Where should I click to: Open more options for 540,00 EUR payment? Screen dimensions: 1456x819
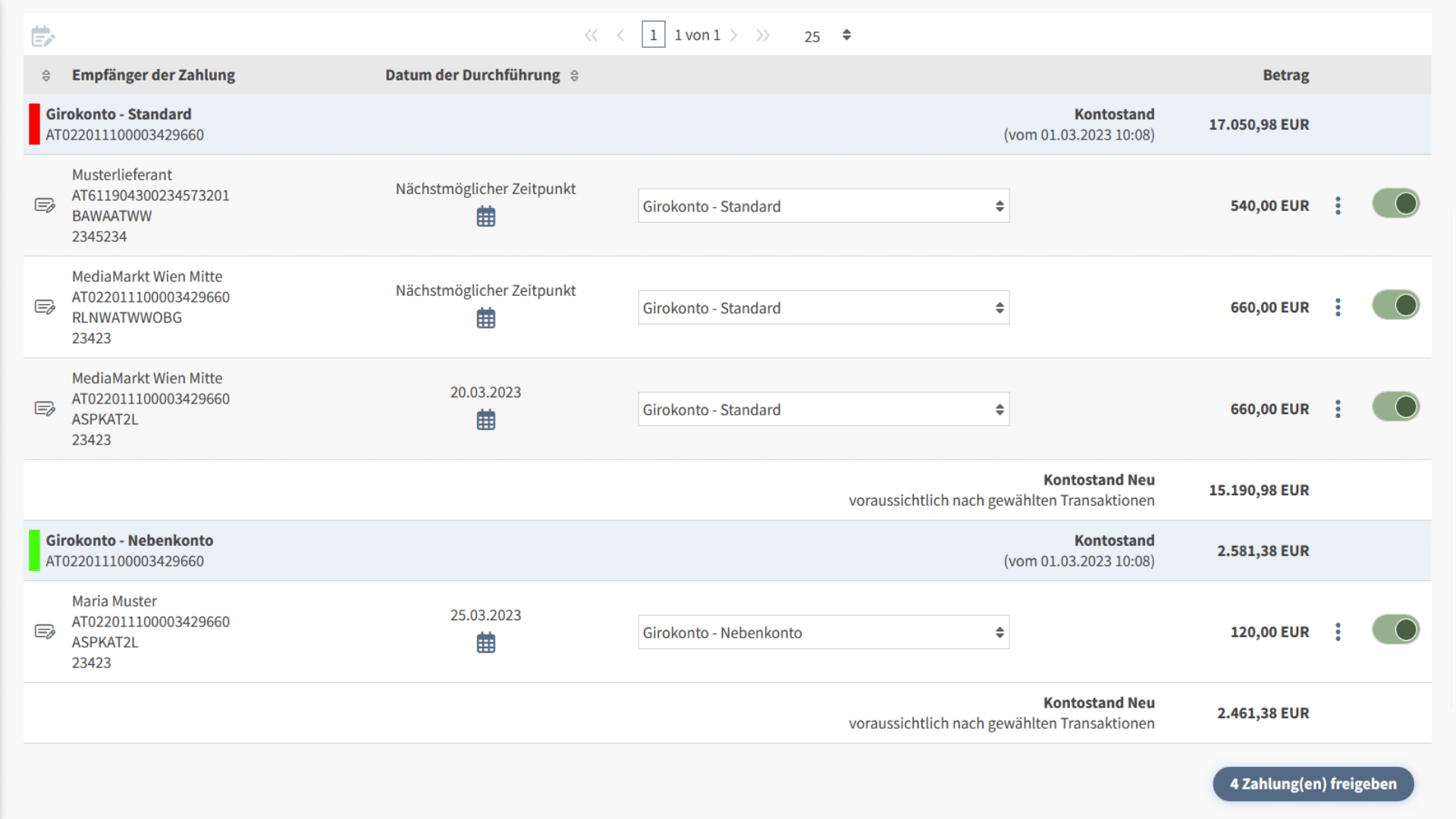point(1338,206)
